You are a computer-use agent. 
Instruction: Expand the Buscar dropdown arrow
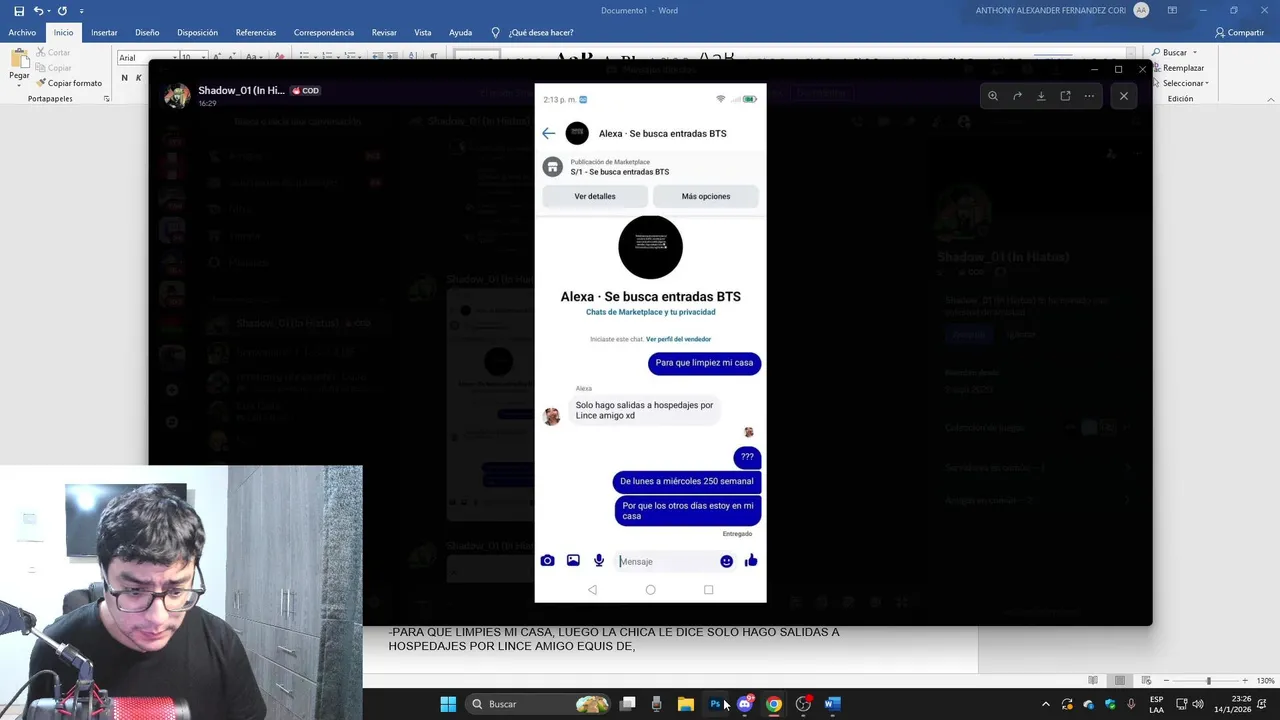1194,52
